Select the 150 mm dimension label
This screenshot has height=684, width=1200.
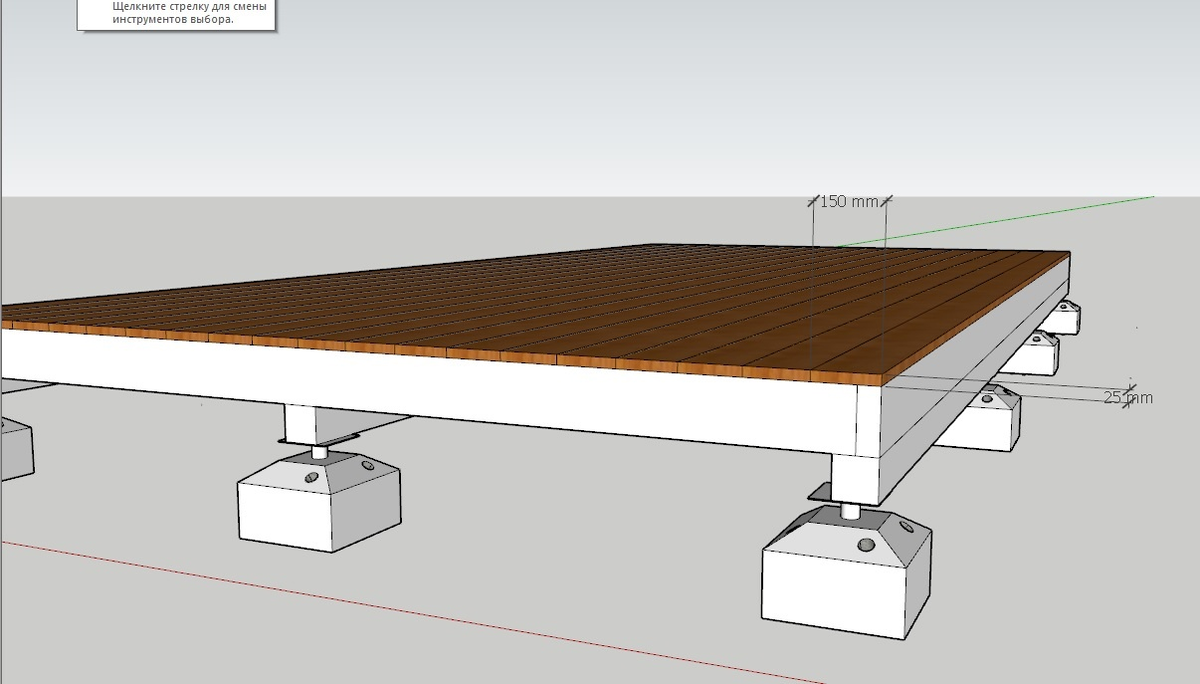point(849,202)
